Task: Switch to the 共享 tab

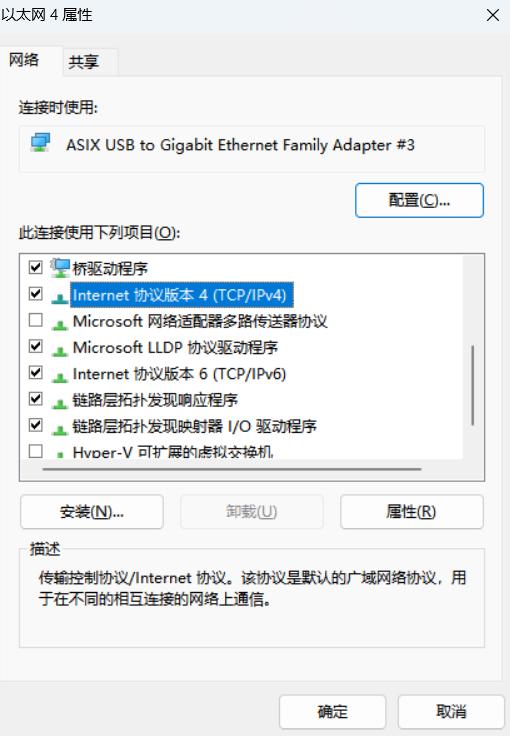Action: tap(84, 62)
